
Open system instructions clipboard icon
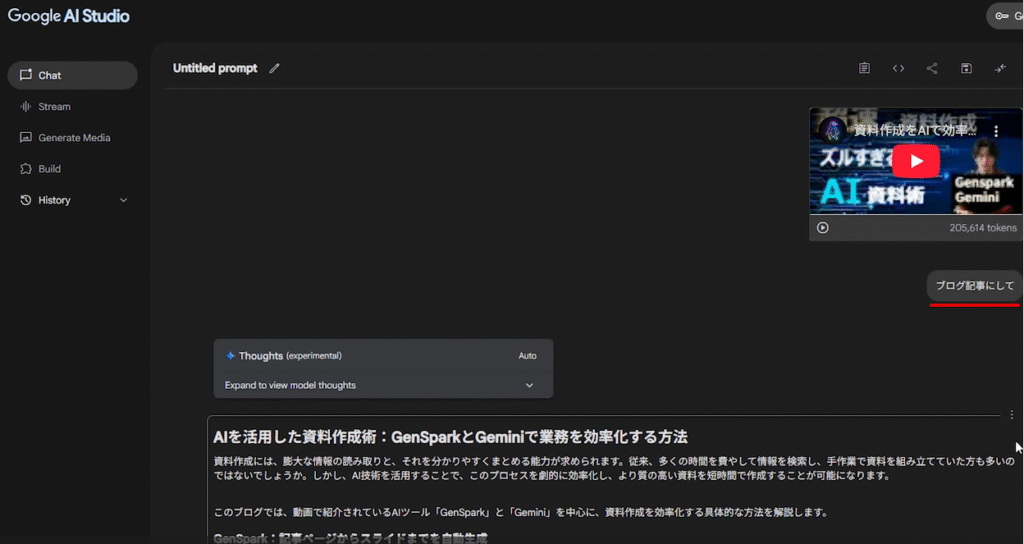pyautogui.click(x=864, y=68)
